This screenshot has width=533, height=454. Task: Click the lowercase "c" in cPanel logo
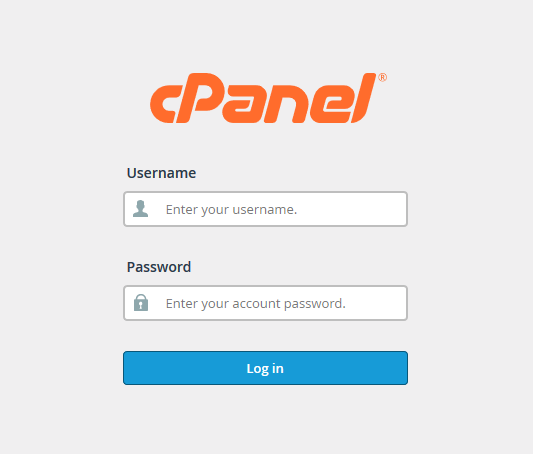pos(164,104)
